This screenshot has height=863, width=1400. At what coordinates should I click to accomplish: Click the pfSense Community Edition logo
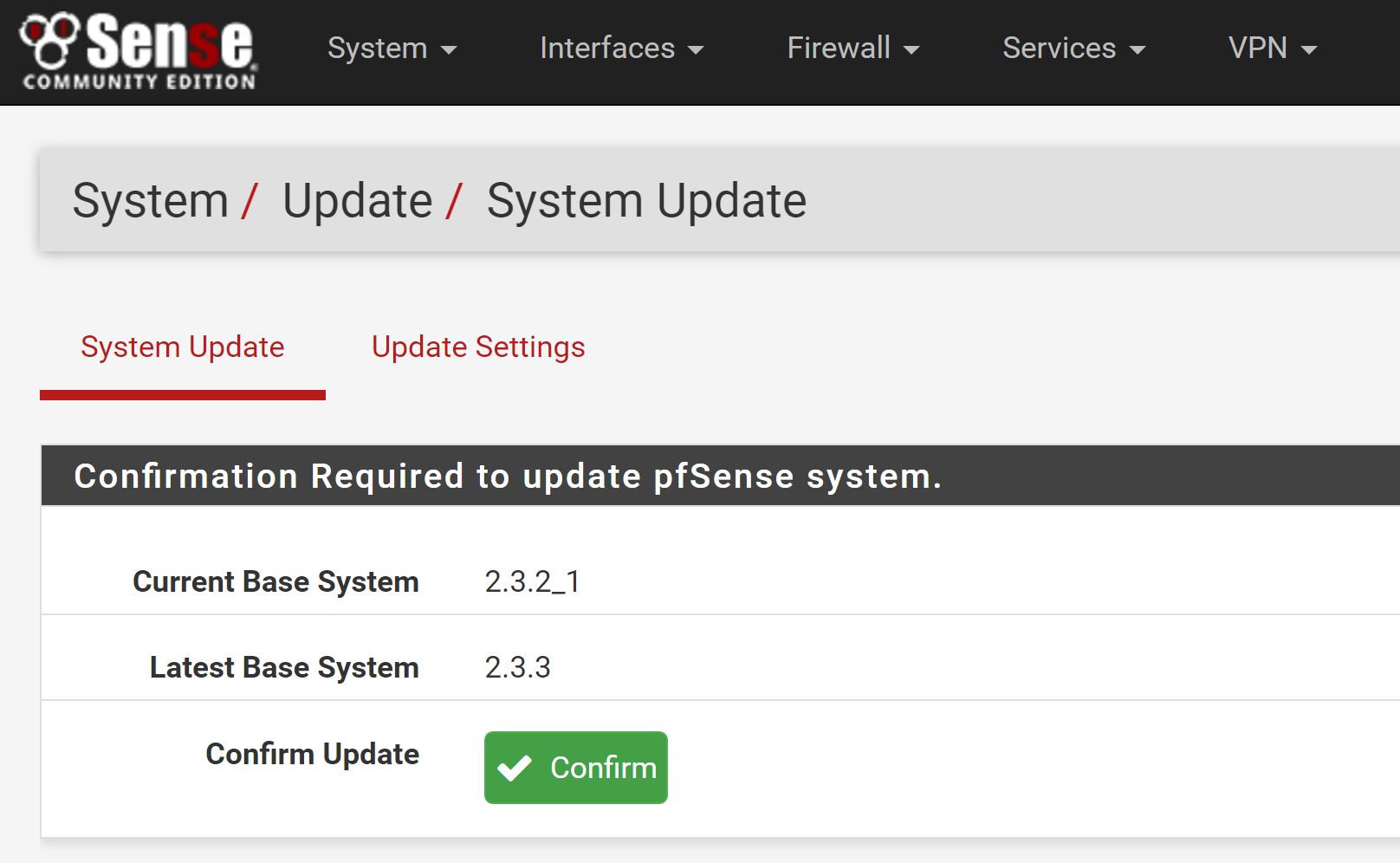tap(139, 50)
